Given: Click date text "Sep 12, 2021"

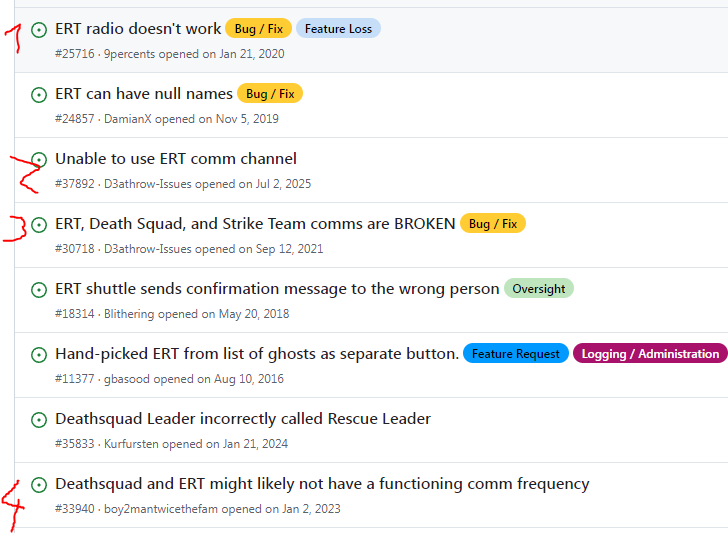Looking at the screenshot, I should click(289, 249).
